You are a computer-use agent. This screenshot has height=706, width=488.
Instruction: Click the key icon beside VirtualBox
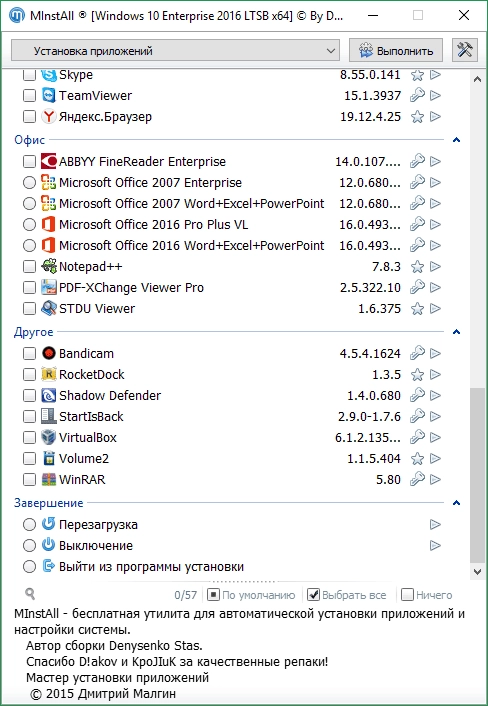click(417, 437)
